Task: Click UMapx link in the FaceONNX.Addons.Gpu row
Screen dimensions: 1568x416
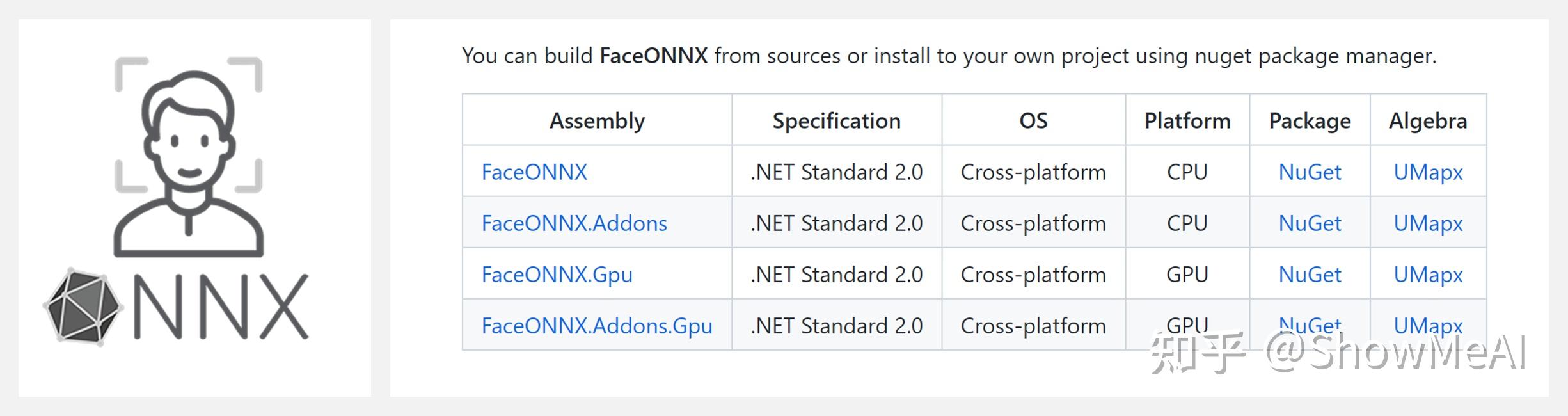Action: pos(1428,325)
